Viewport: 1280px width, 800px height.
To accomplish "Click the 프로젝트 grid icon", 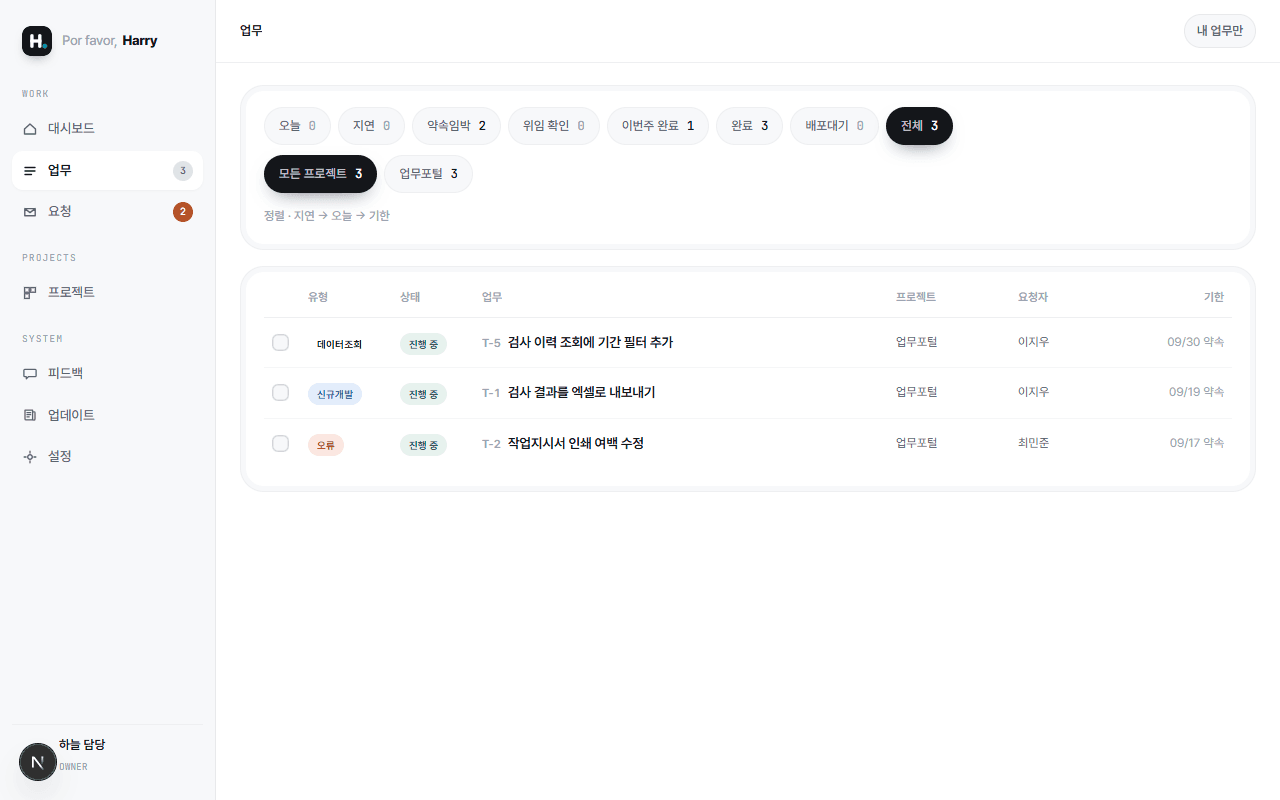I will [x=30, y=293].
